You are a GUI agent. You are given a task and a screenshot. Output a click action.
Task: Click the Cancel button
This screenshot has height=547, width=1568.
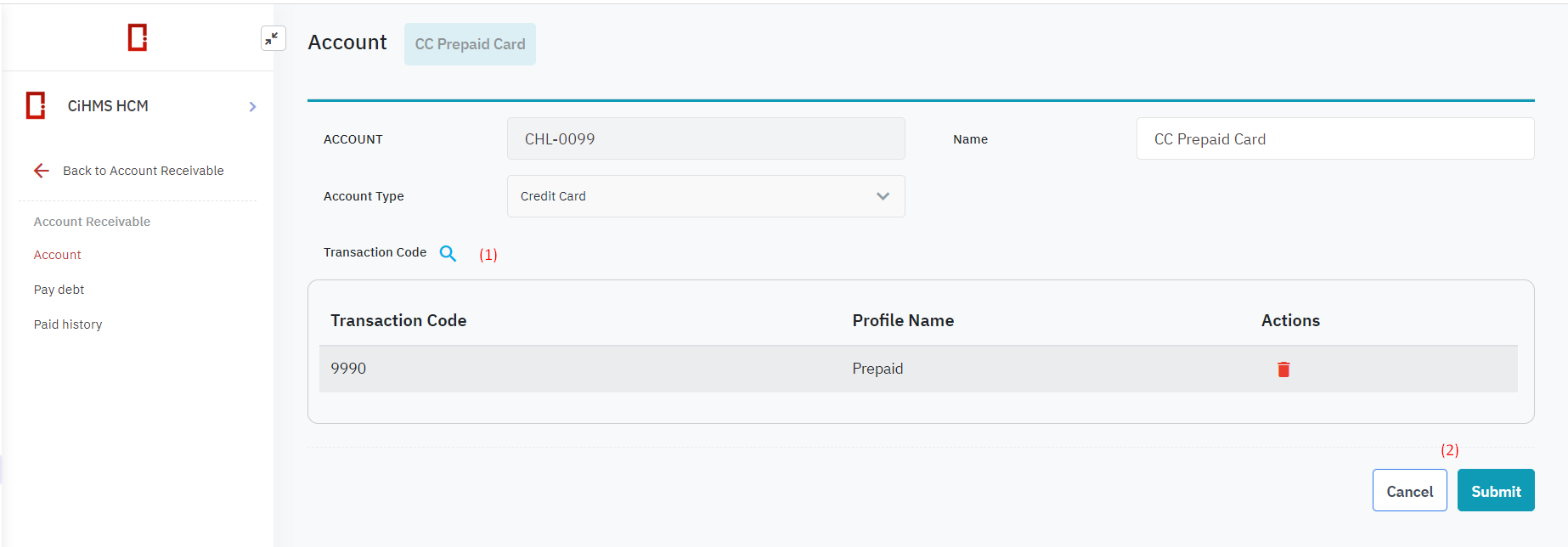[1409, 491]
